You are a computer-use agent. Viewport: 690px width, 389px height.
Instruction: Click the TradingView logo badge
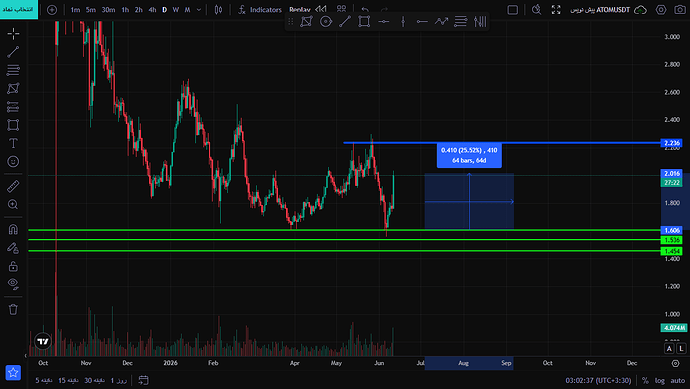[43, 341]
